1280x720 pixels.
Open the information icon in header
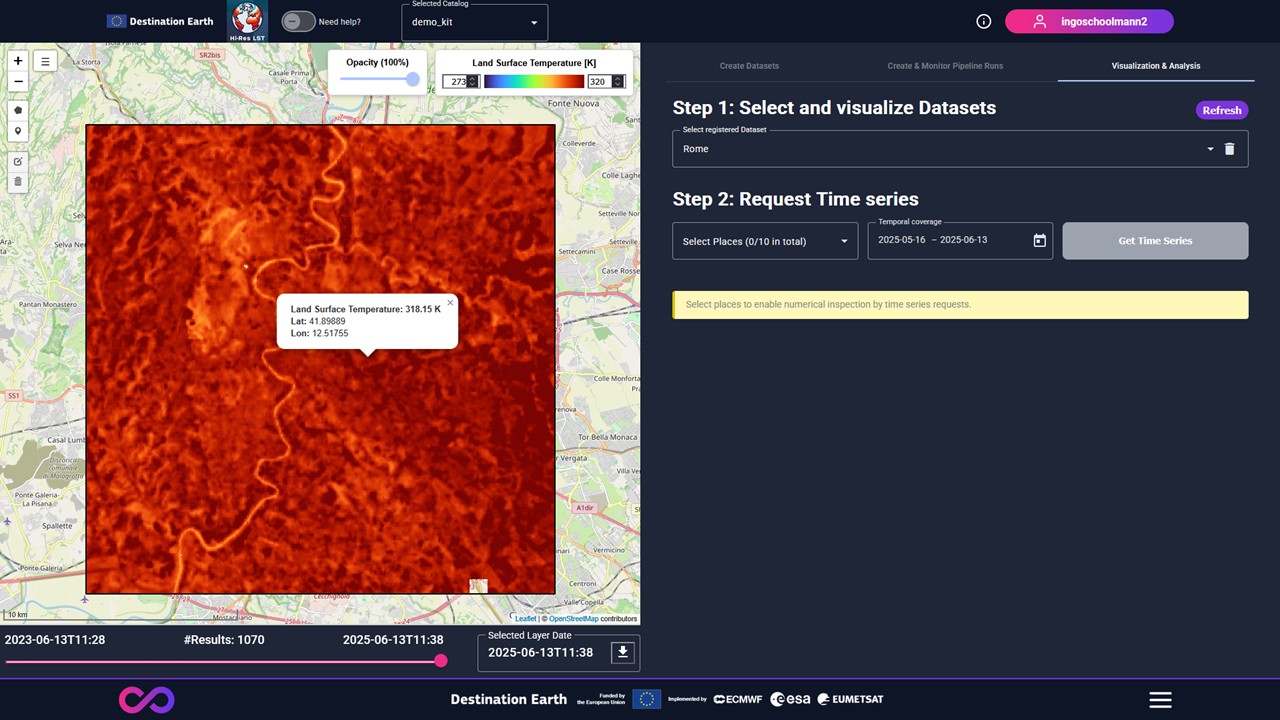[x=984, y=21]
